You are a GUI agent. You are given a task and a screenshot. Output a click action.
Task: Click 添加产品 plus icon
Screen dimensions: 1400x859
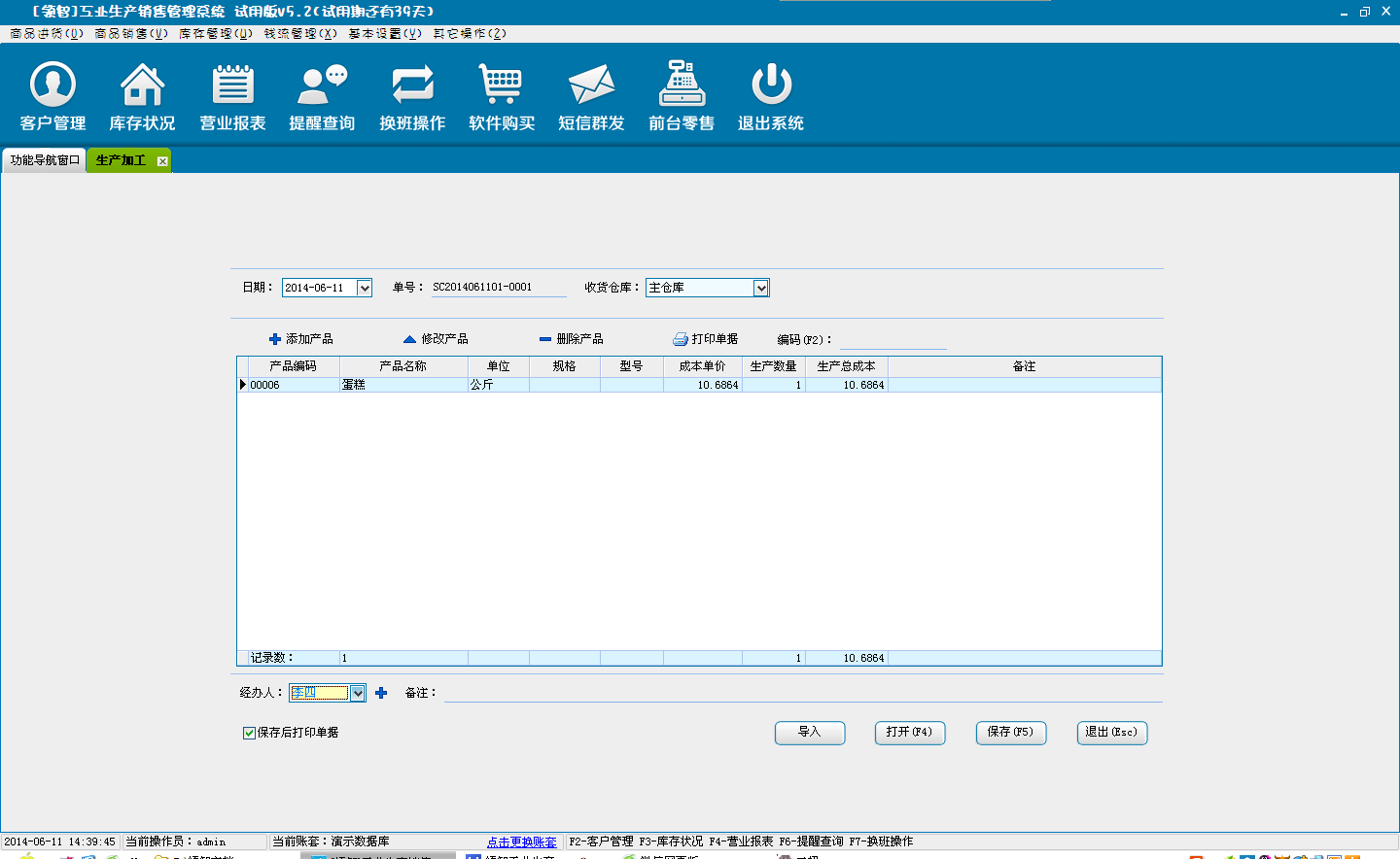[x=275, y=339]
